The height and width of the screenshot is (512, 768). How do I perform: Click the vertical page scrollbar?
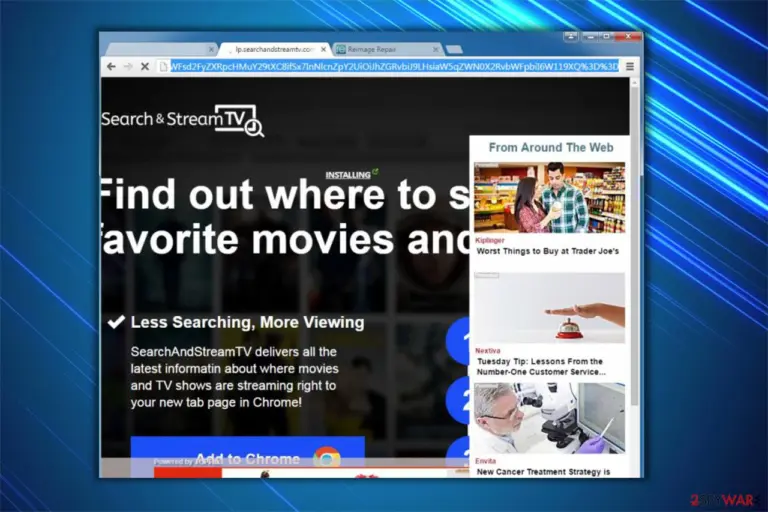(x=635, y=246)
